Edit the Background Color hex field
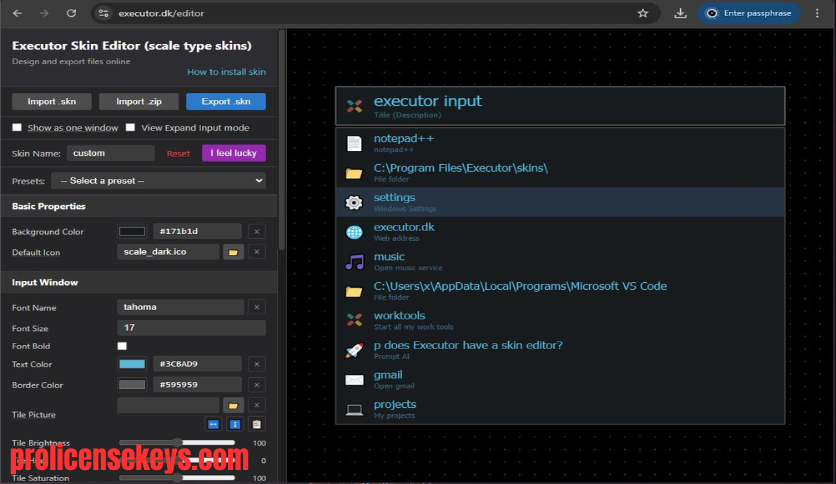The width and height of the screenshot is (836, 484). pos(197,231)
